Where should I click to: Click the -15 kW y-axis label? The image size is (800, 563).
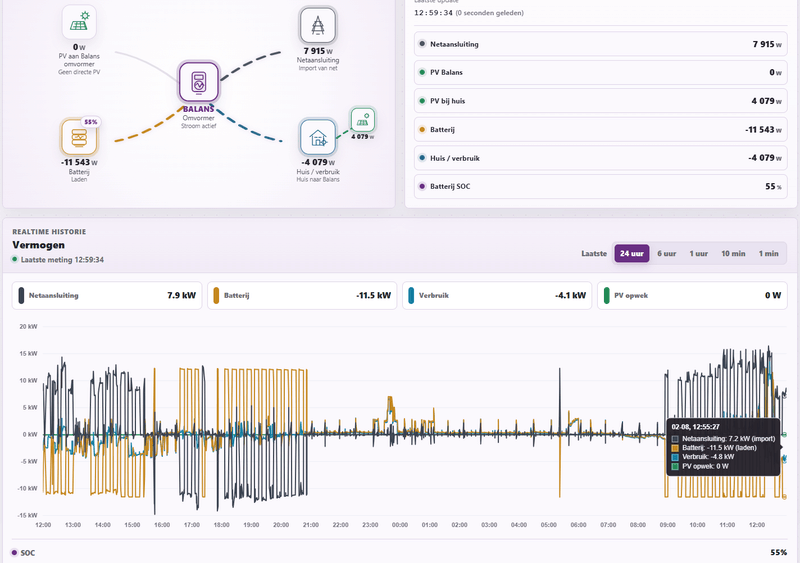pos(28,515)
